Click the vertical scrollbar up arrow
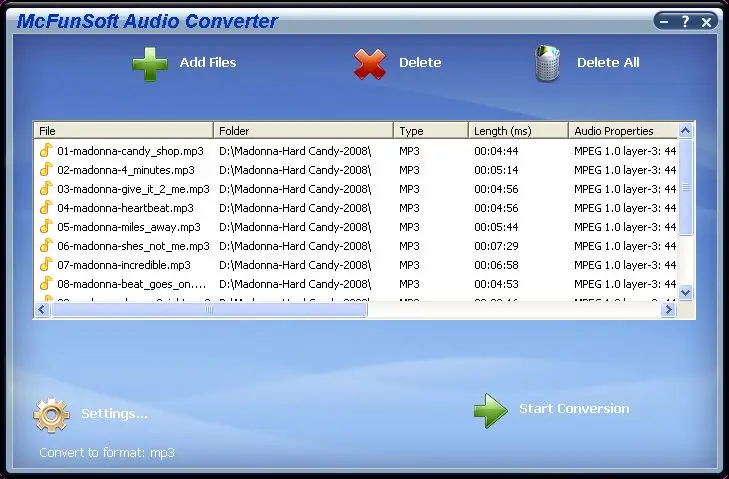Viewport: 729px width, 479px height. 685,131
